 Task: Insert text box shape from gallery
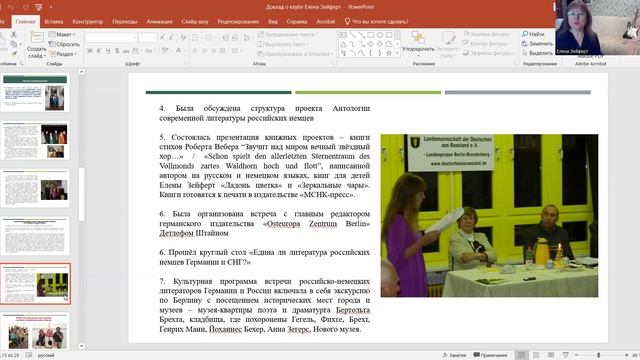(x=343, y=35)
